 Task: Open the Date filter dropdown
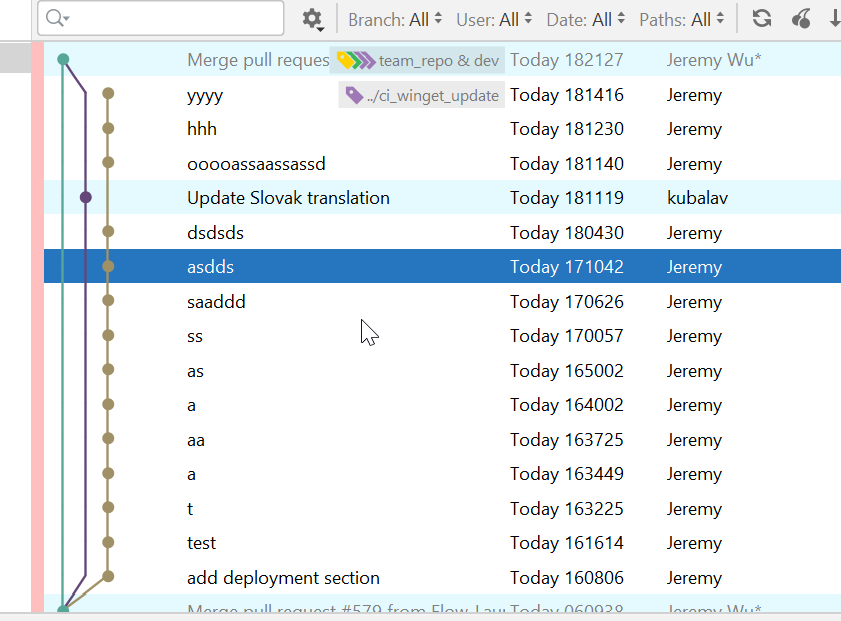point(586,20)
